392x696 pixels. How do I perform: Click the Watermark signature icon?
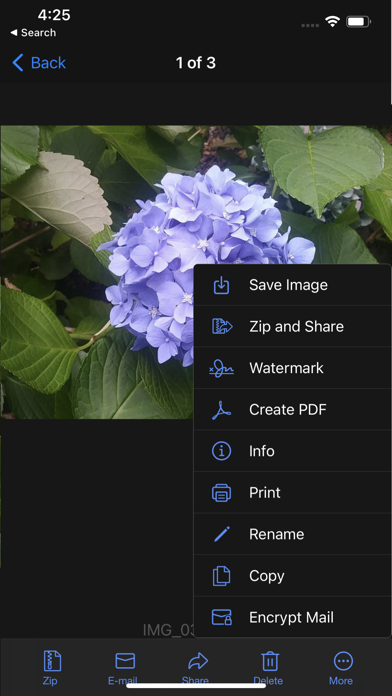click(222, 368)
